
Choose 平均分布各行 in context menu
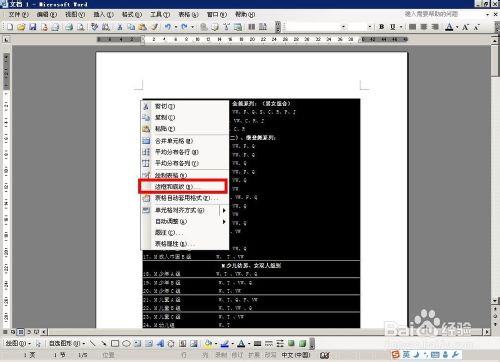(x=185, y=152)
